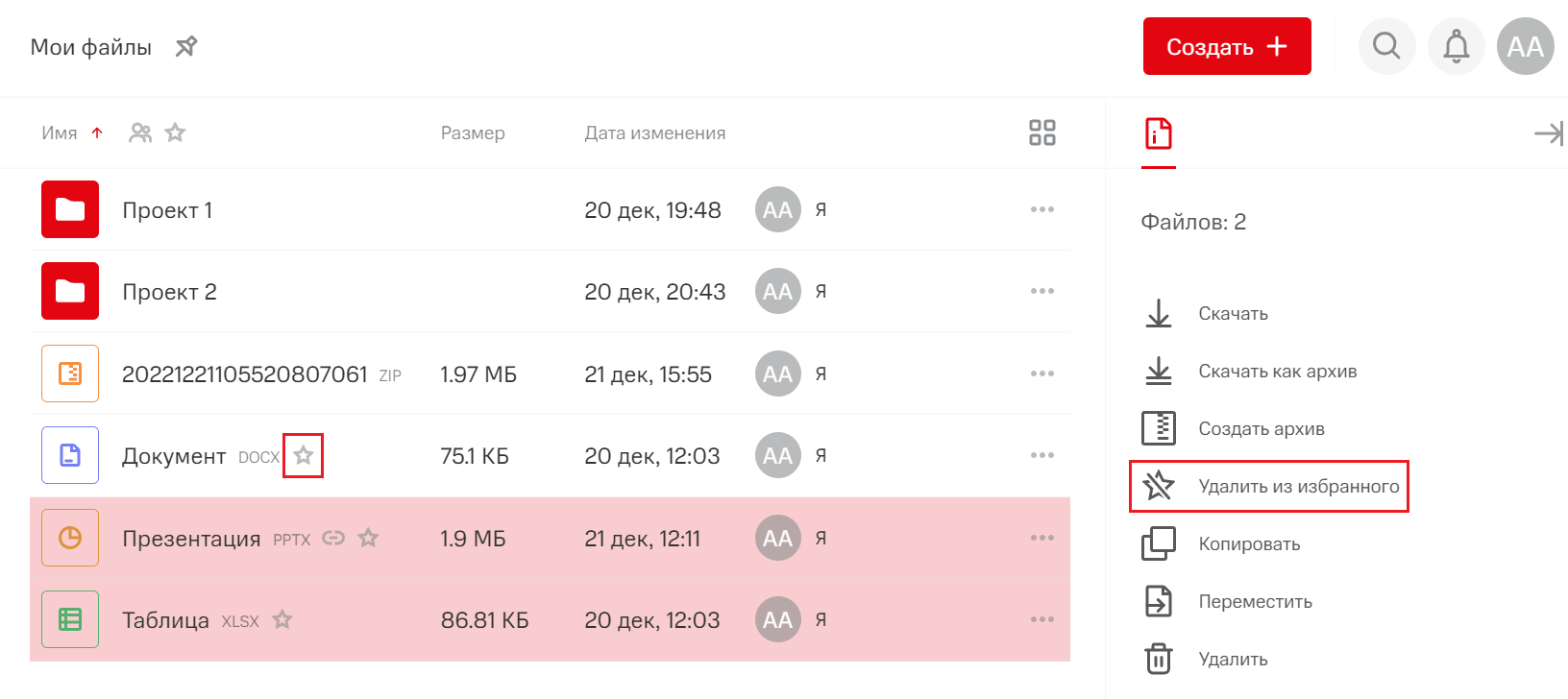1568x699 pixels.
Task: Click the red Создать button
Action: pyautogui.click(x=1227, y=46)
